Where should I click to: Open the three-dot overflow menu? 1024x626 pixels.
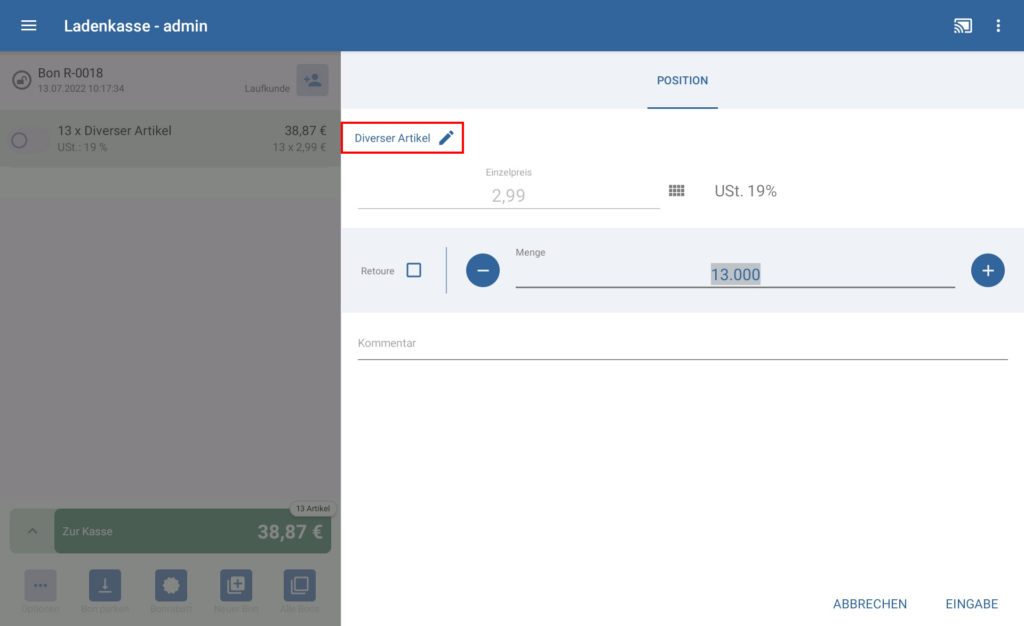[998, 26]
